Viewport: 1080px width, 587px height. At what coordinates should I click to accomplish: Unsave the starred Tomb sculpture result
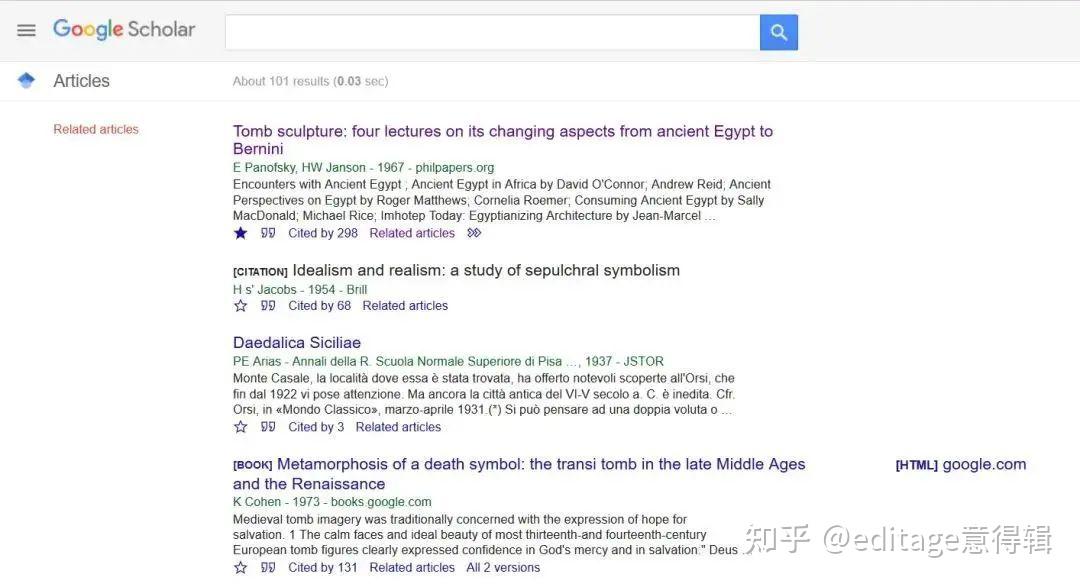[240, 233]
